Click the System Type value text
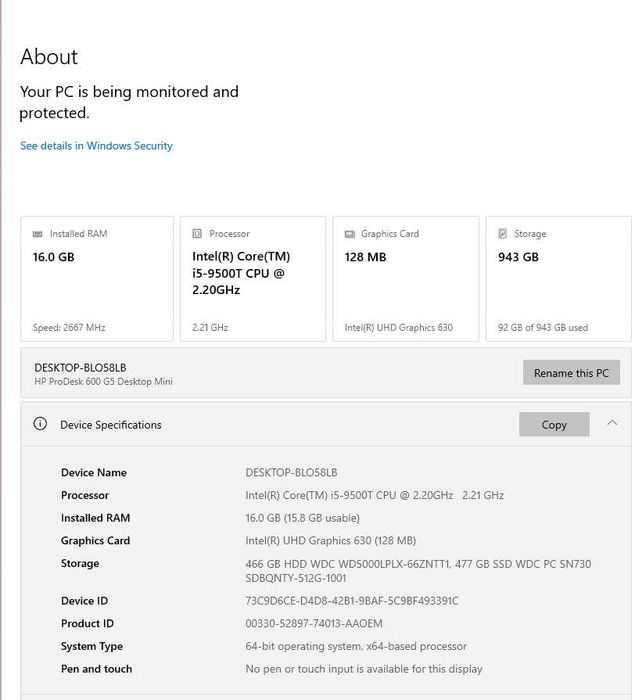Screen dimensions: 635x700 [x=356, y=647]
